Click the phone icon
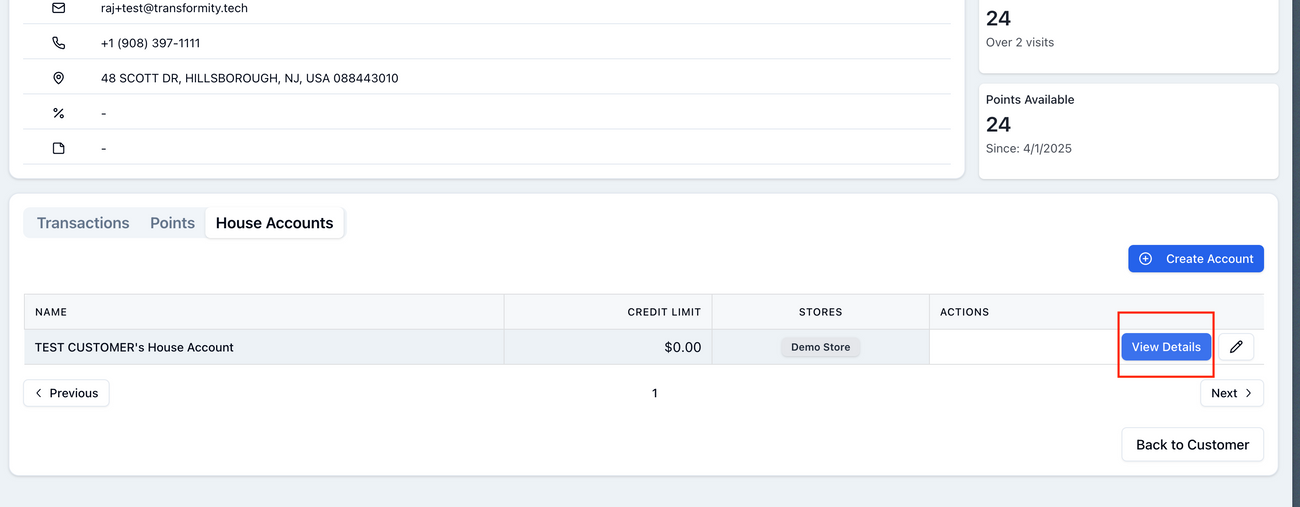 (x=58, y=43)
